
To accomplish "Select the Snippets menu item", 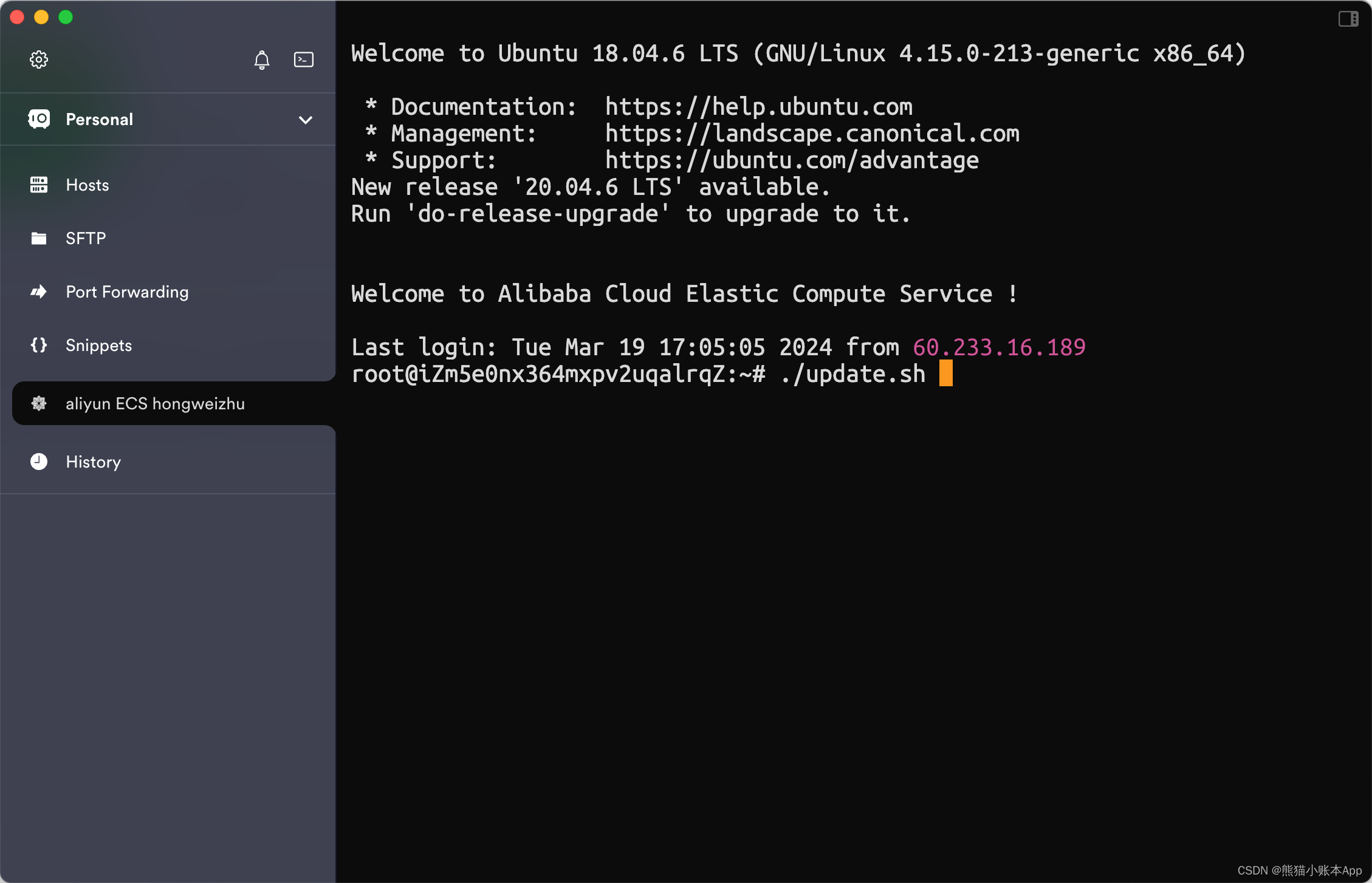I will [x=98, y=345].
